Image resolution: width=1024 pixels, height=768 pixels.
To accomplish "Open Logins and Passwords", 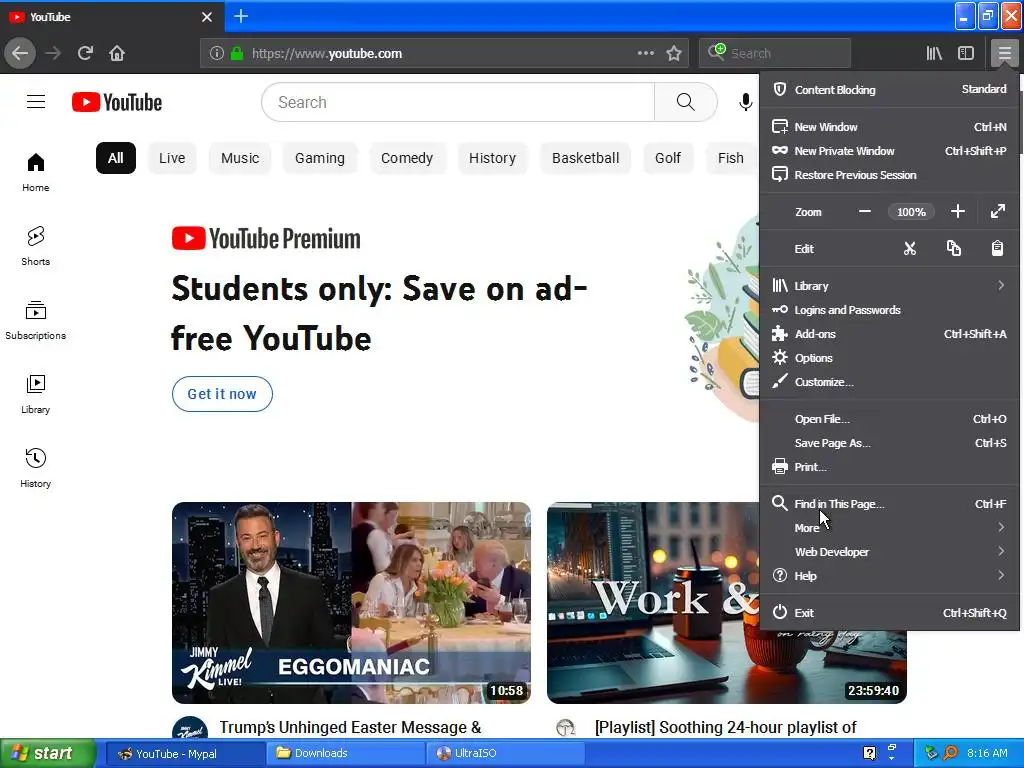I will click(889, 310).
